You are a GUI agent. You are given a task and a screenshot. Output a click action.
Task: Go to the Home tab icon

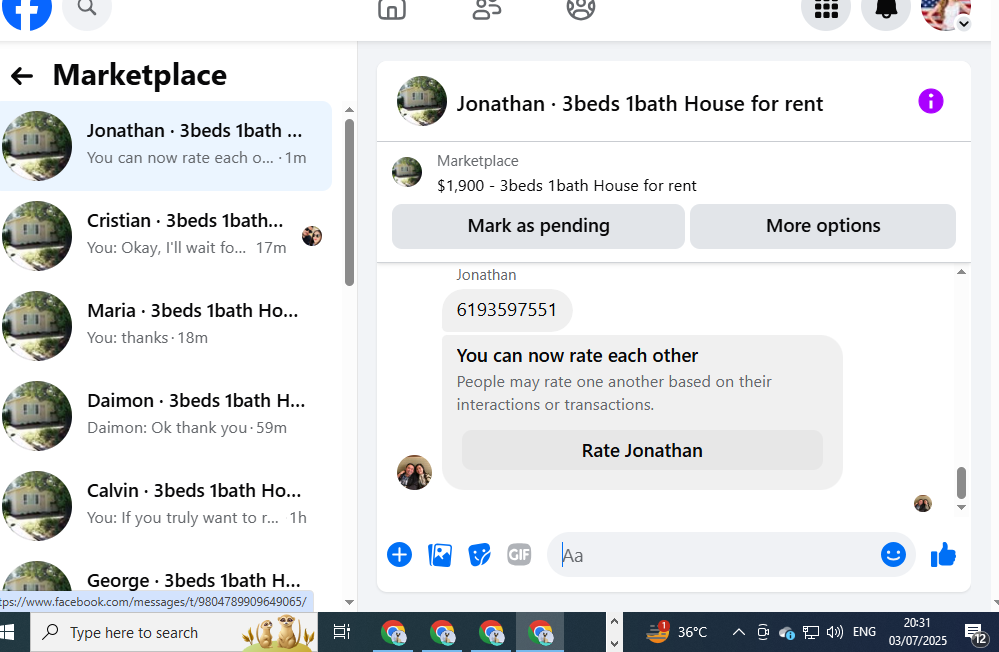392,9
